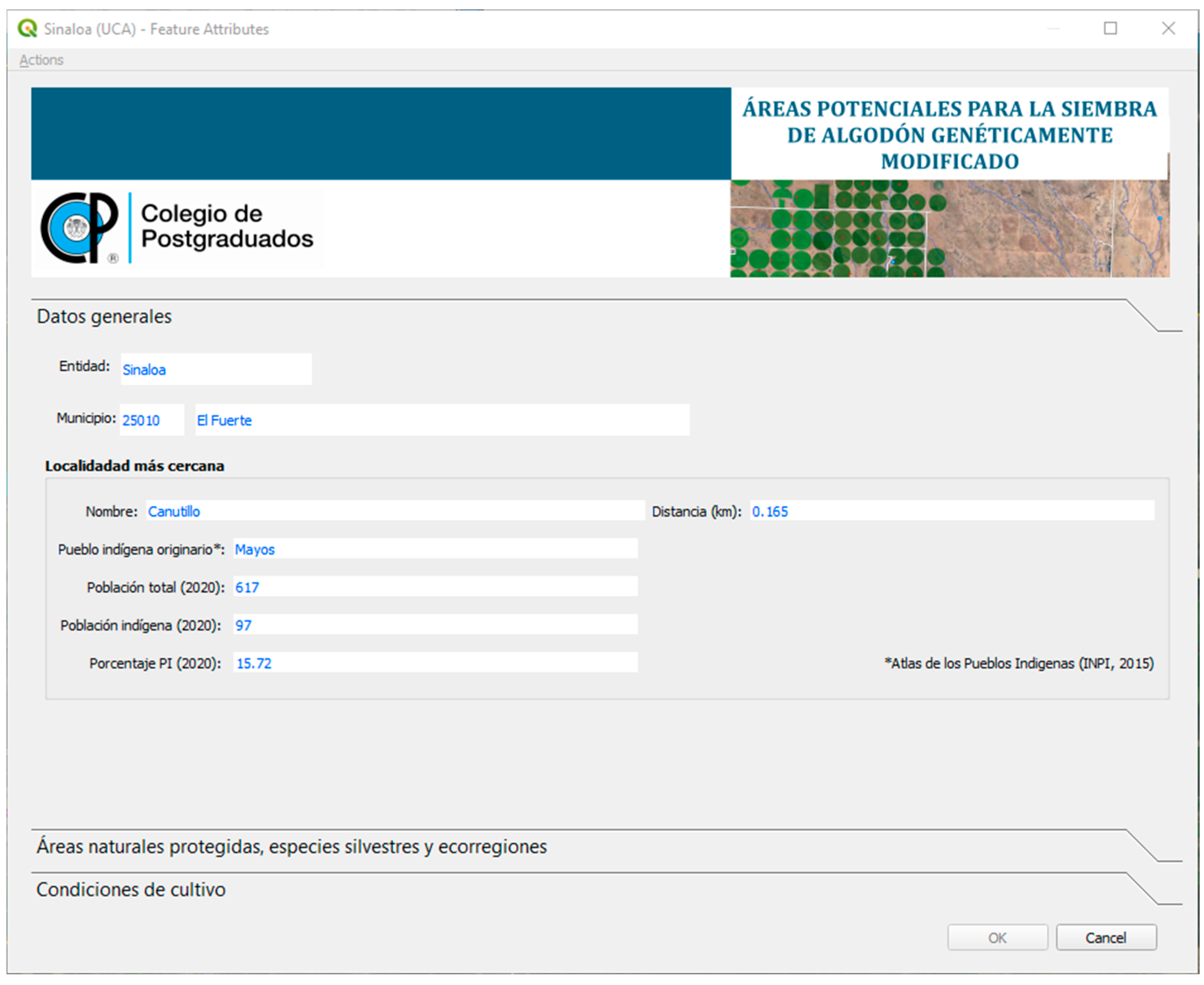
Task: Click the Pueblo indígena originario field Mayos
Action: [x=435, y=549]
